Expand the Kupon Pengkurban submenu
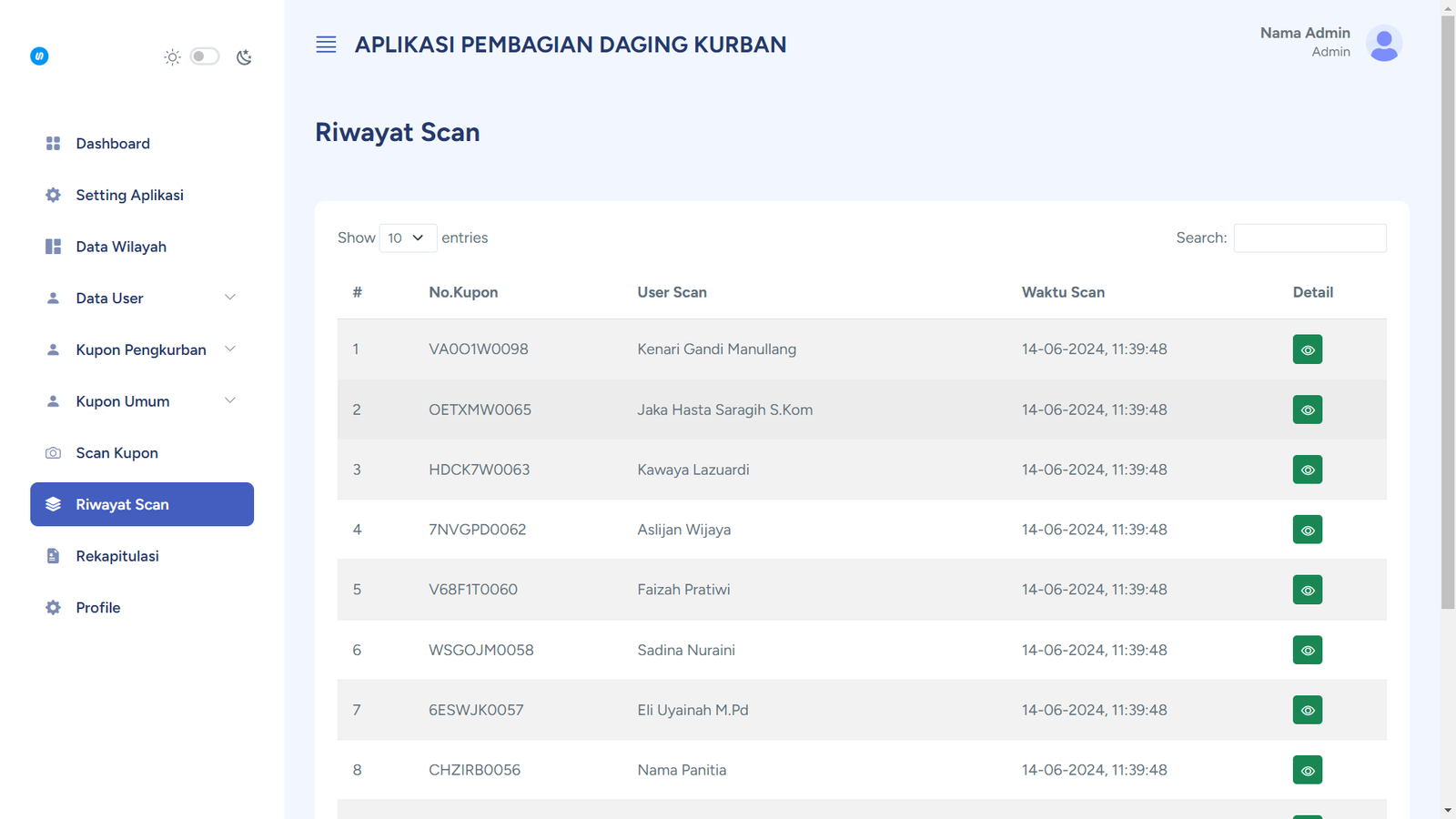The width and height of the screenshot is (1456, 819). click(x=230, y=349)
